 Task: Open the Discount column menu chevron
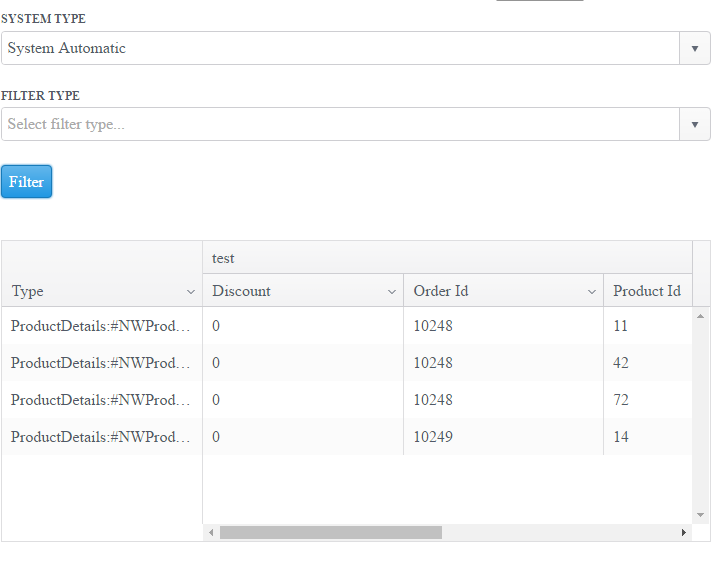392,292
